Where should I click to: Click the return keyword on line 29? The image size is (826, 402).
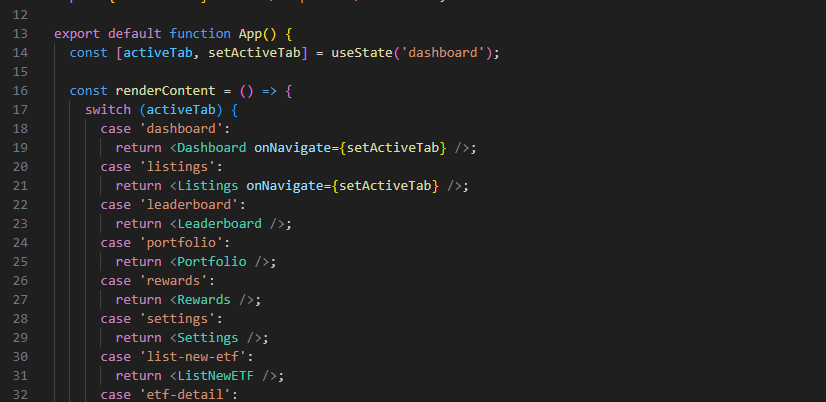click(x=139, y=337)
